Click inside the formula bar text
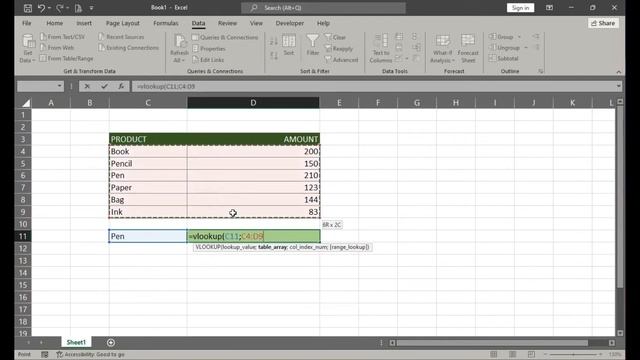This screenshot has height=360, width=640. click(373, 86)
